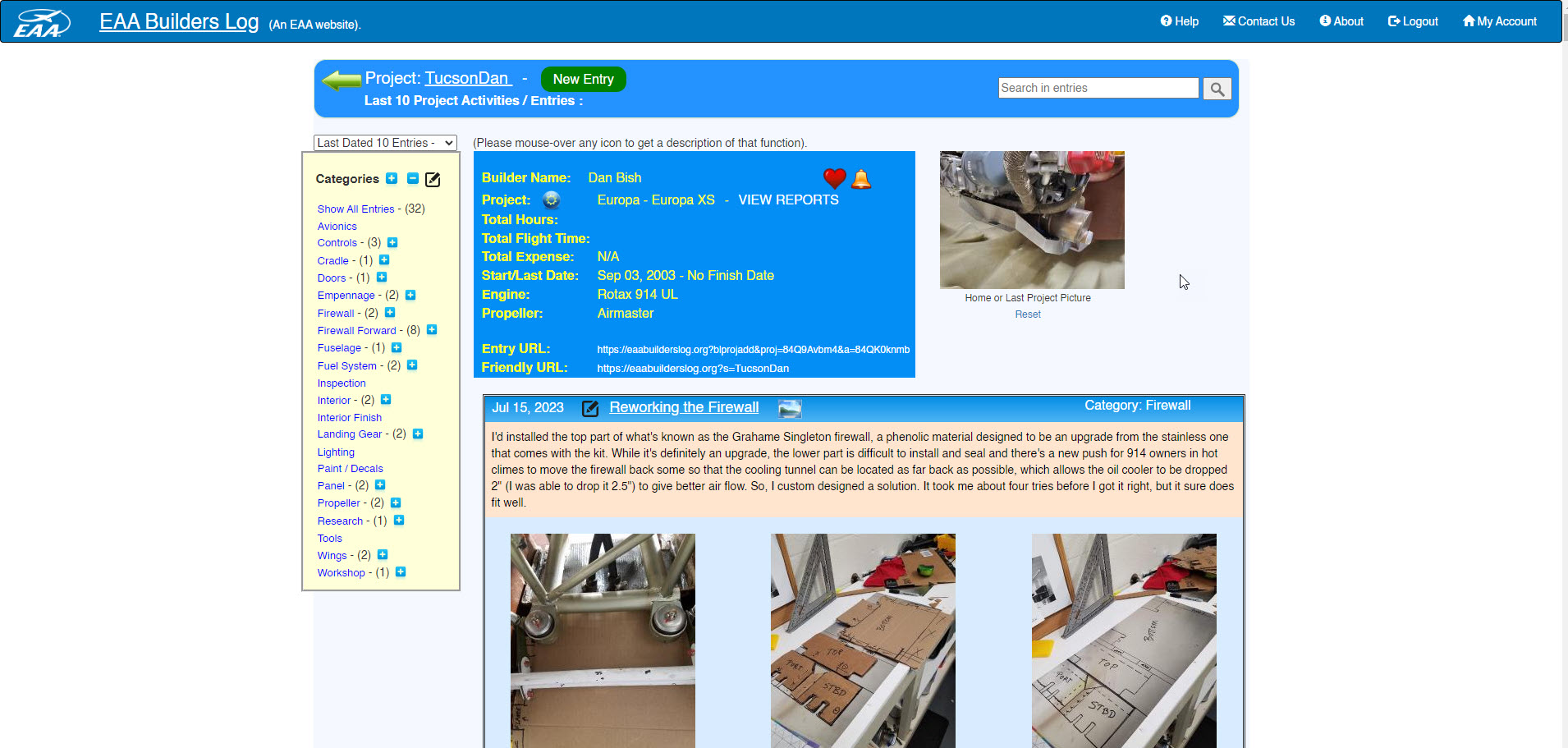
Task: Expand the Wings category entries
Action: click(x=382, y=554)
